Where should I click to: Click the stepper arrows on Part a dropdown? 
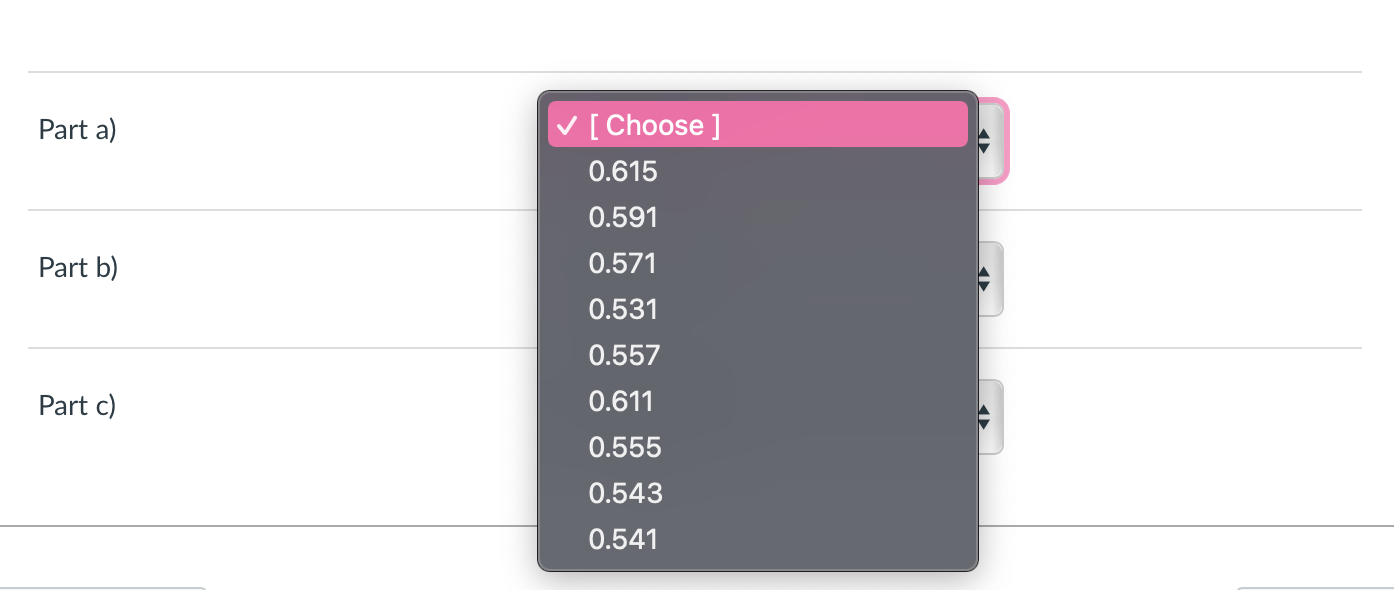(983, 141)
